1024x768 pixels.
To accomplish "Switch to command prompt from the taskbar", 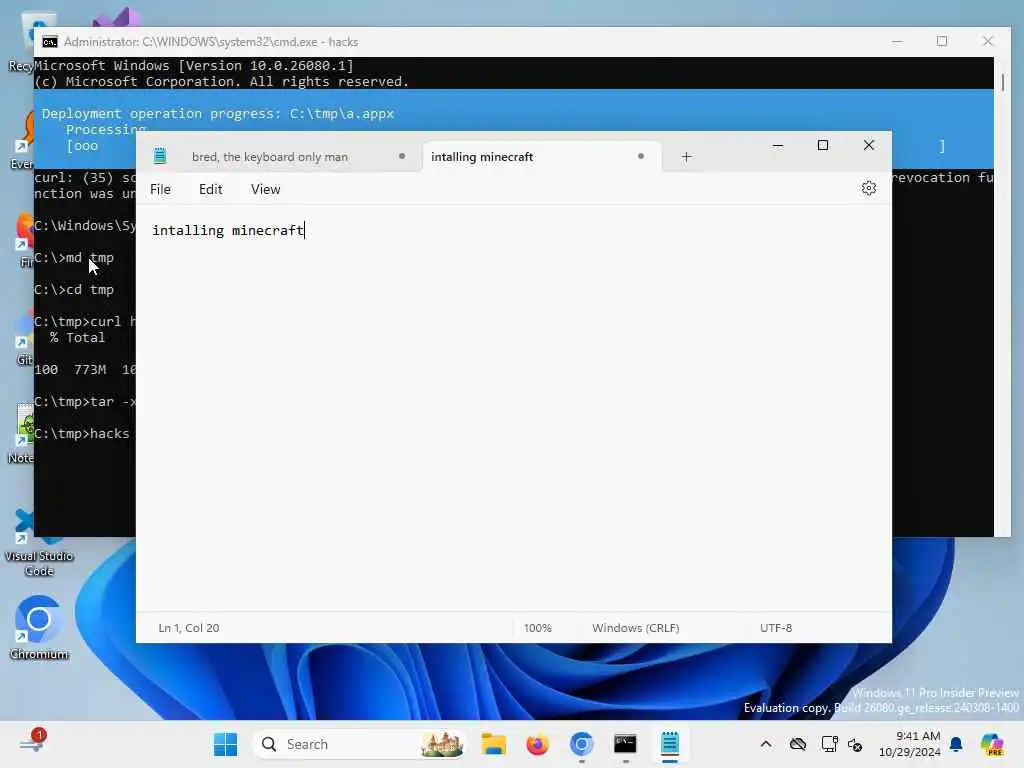I will (x=625, y=744).
